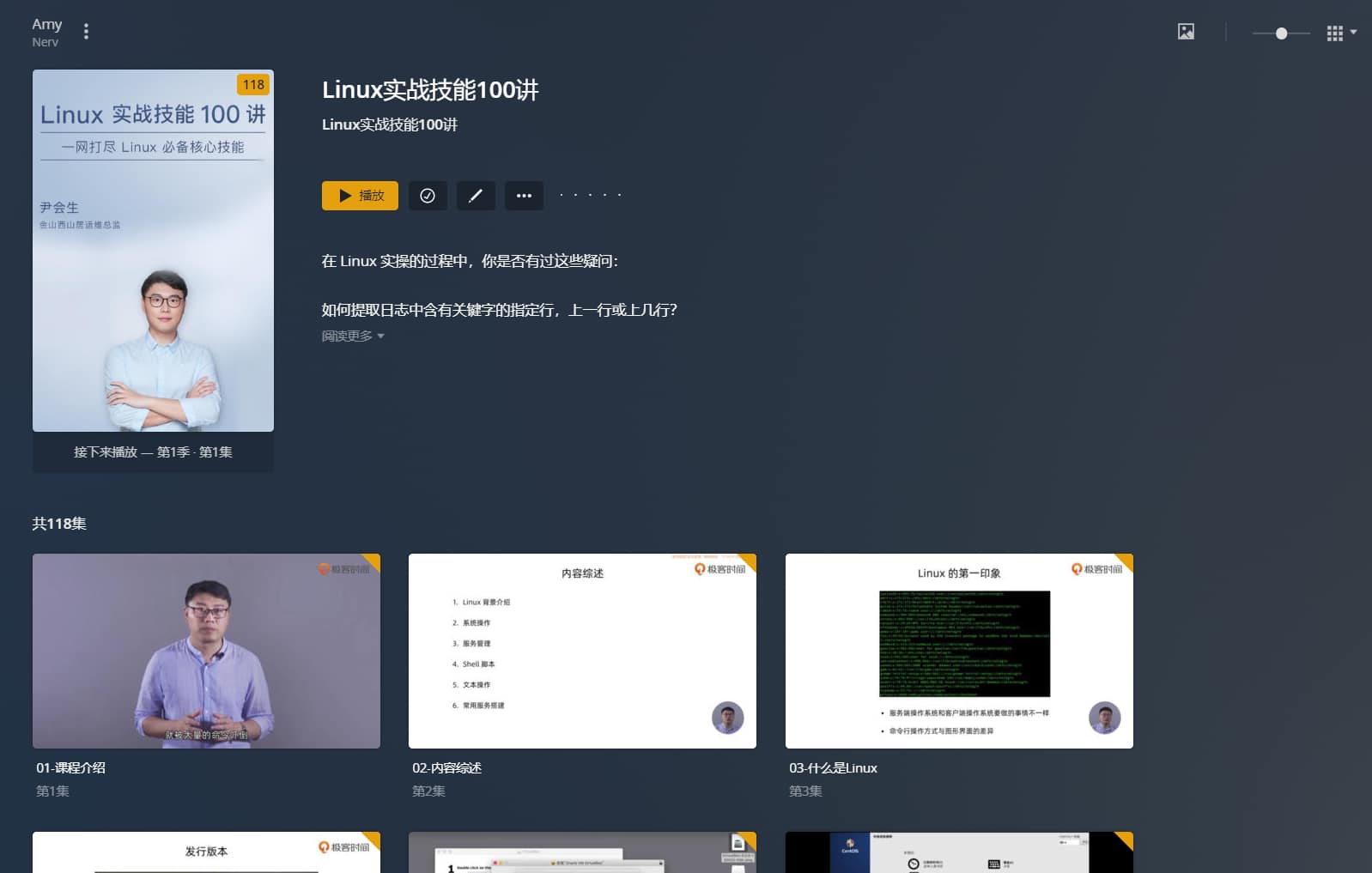Mark as watched with the checkmark icon

coord(428,196)
